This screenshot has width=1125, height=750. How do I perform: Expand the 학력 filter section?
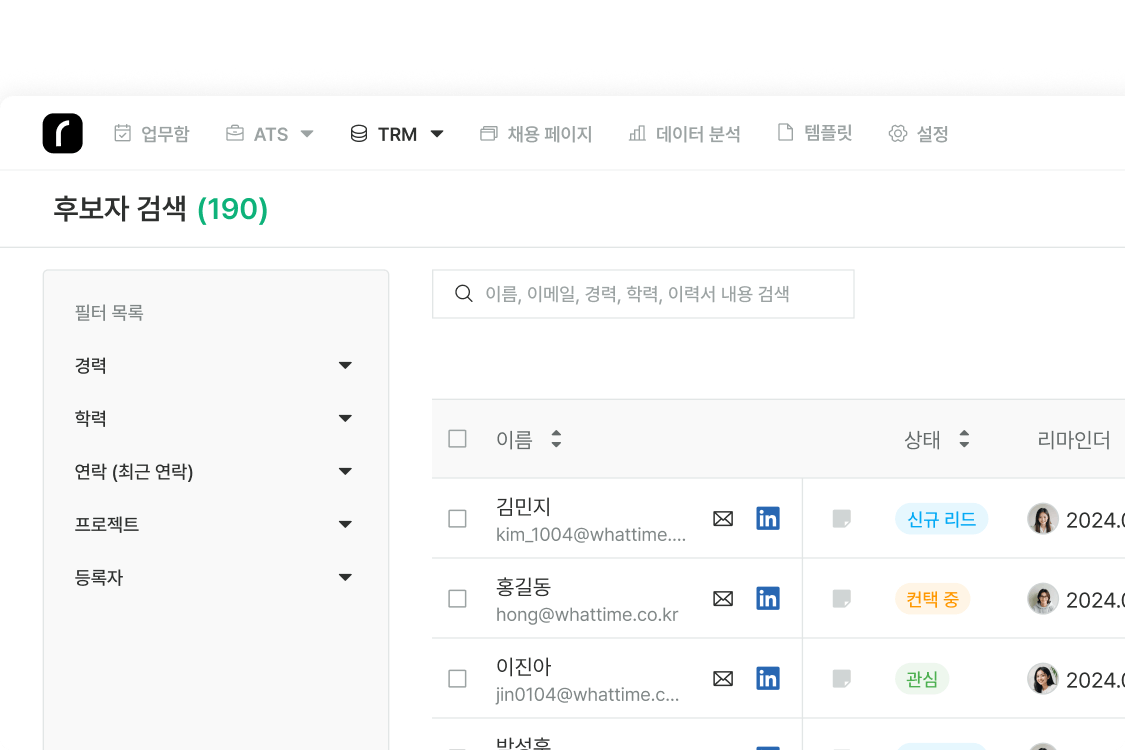tap(345, 418)
